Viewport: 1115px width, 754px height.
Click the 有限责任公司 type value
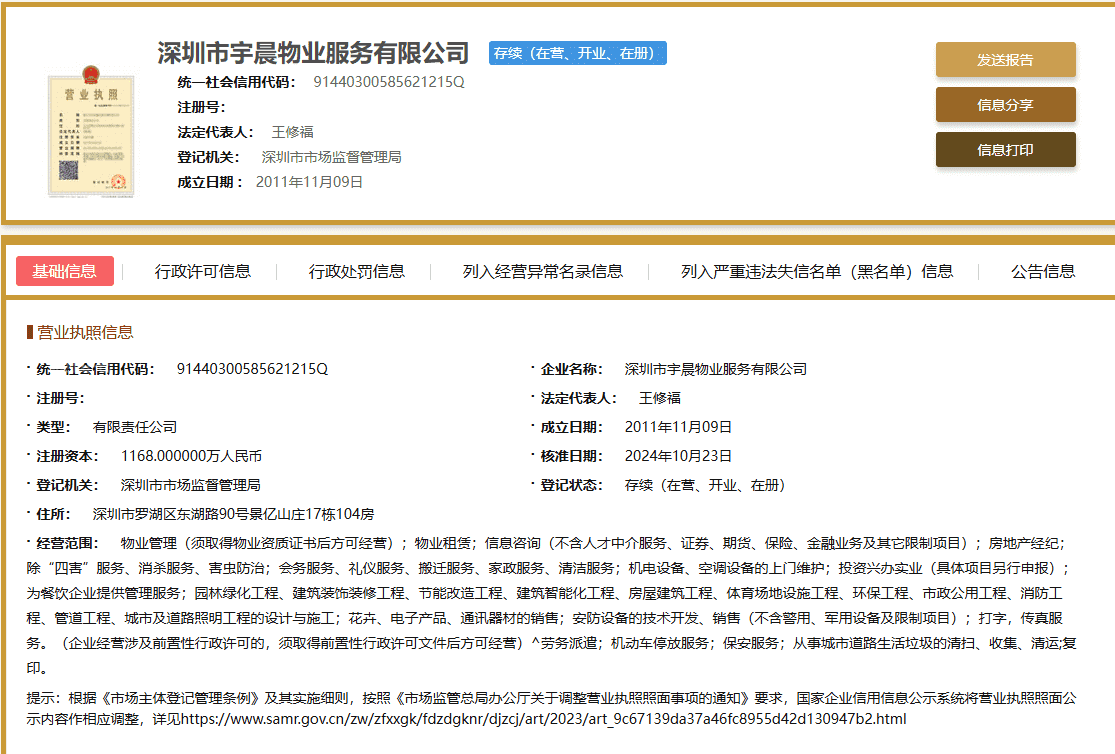pos(135,427)
